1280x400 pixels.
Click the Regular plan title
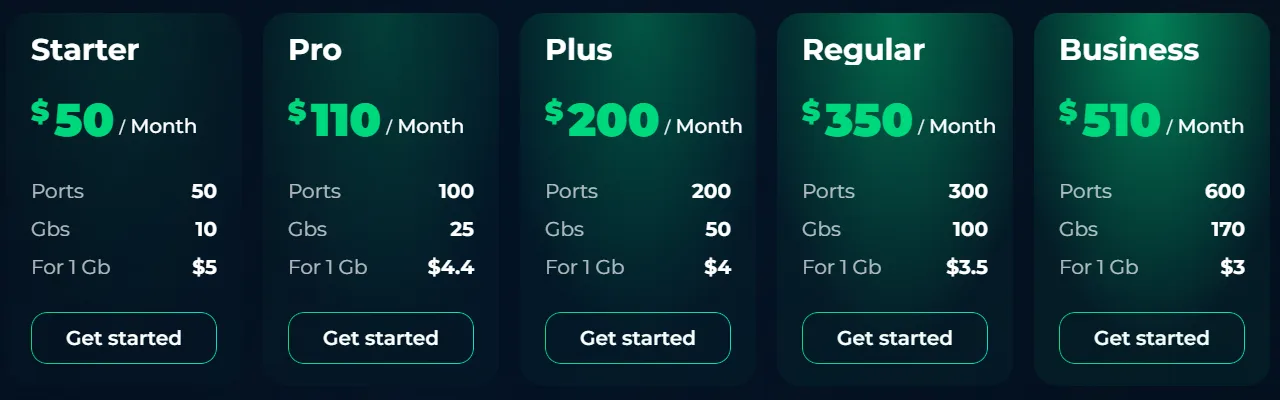tap(863, 50)
